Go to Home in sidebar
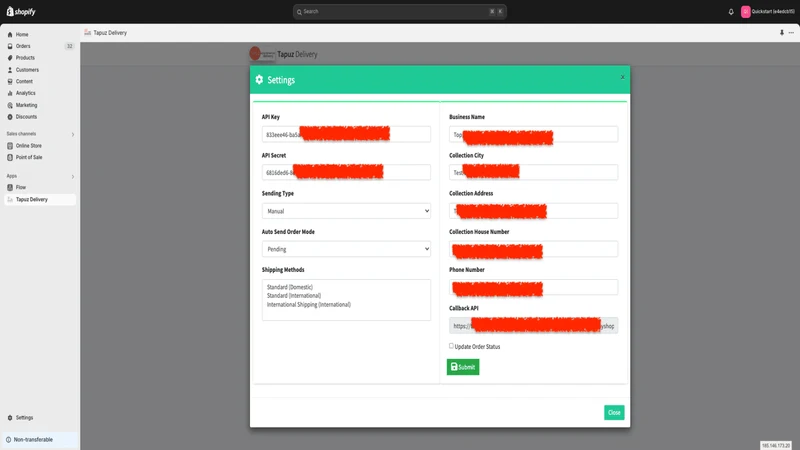This screenshot has width=800, height=450. [x=22, y=35]
